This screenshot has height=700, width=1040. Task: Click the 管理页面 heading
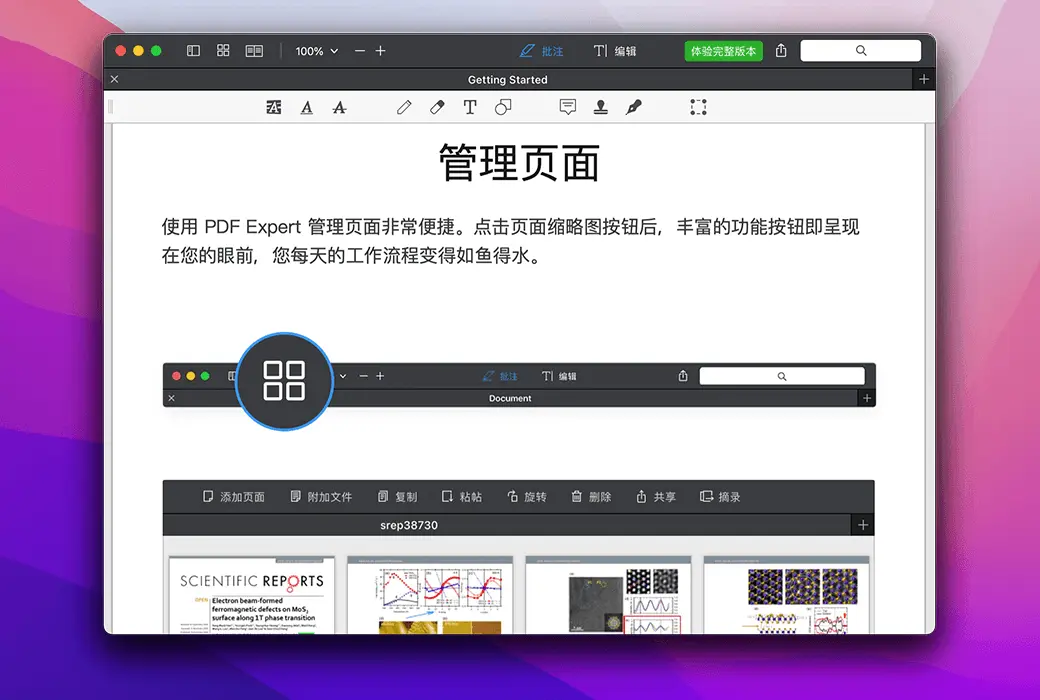519,163
